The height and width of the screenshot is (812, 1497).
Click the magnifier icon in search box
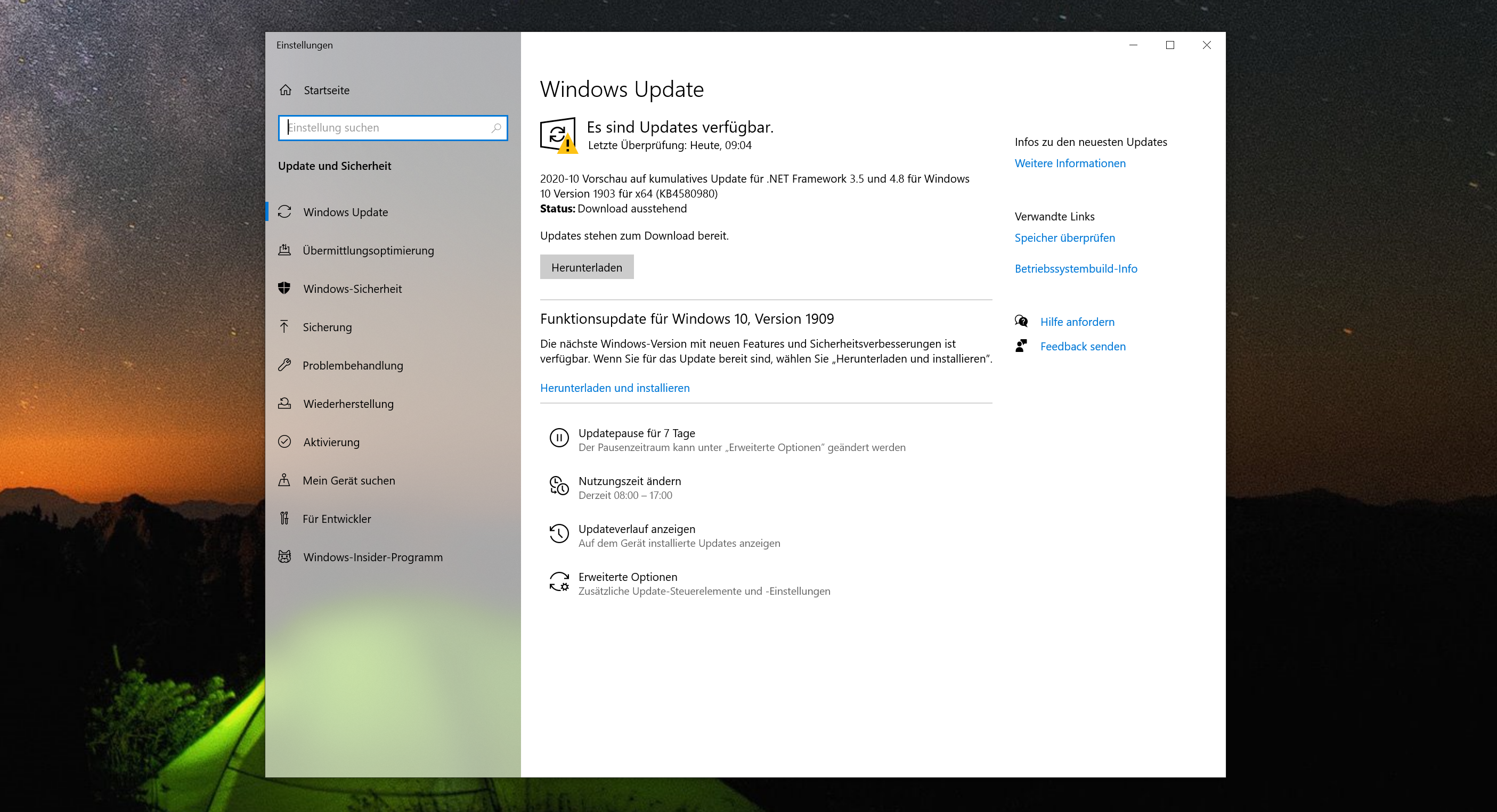[495, 128]
